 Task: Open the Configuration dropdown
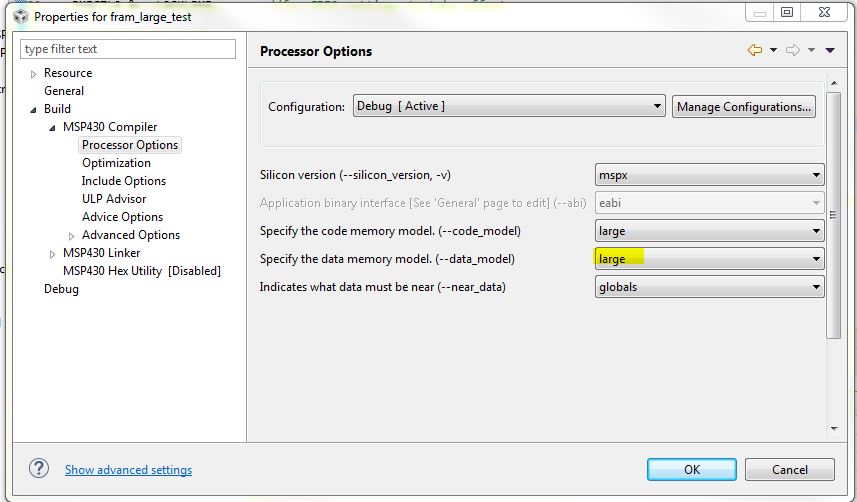(x=508, y=106)
